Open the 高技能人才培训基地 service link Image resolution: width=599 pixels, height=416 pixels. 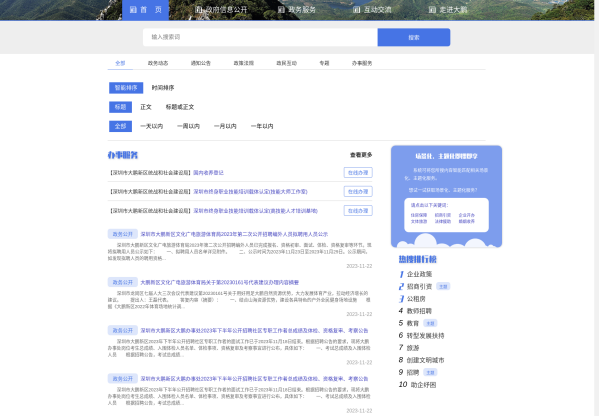coord(255,211)
